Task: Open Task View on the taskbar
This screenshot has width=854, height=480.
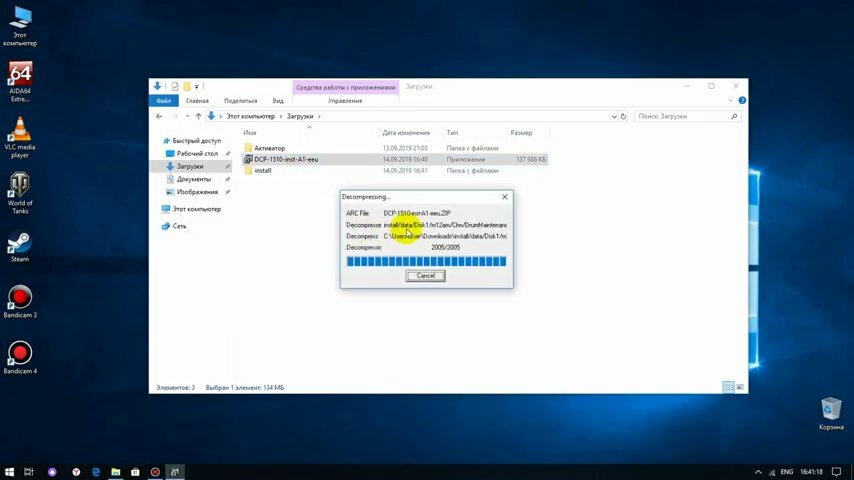Action: (x=29, y=472)
